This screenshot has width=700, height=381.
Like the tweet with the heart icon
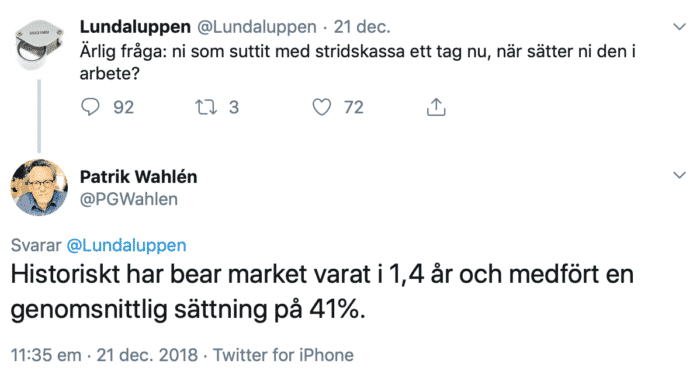click(321, 107)
